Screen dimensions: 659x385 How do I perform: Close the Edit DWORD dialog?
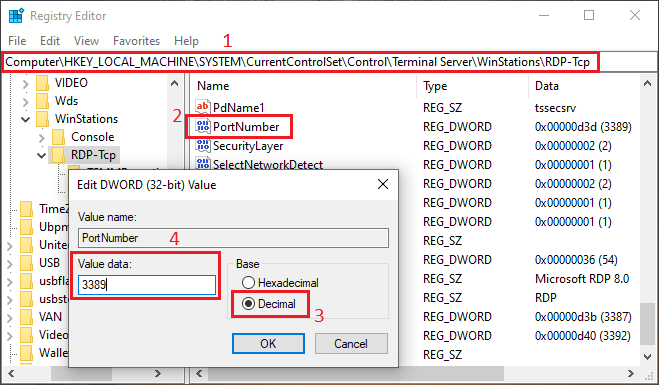383,184
